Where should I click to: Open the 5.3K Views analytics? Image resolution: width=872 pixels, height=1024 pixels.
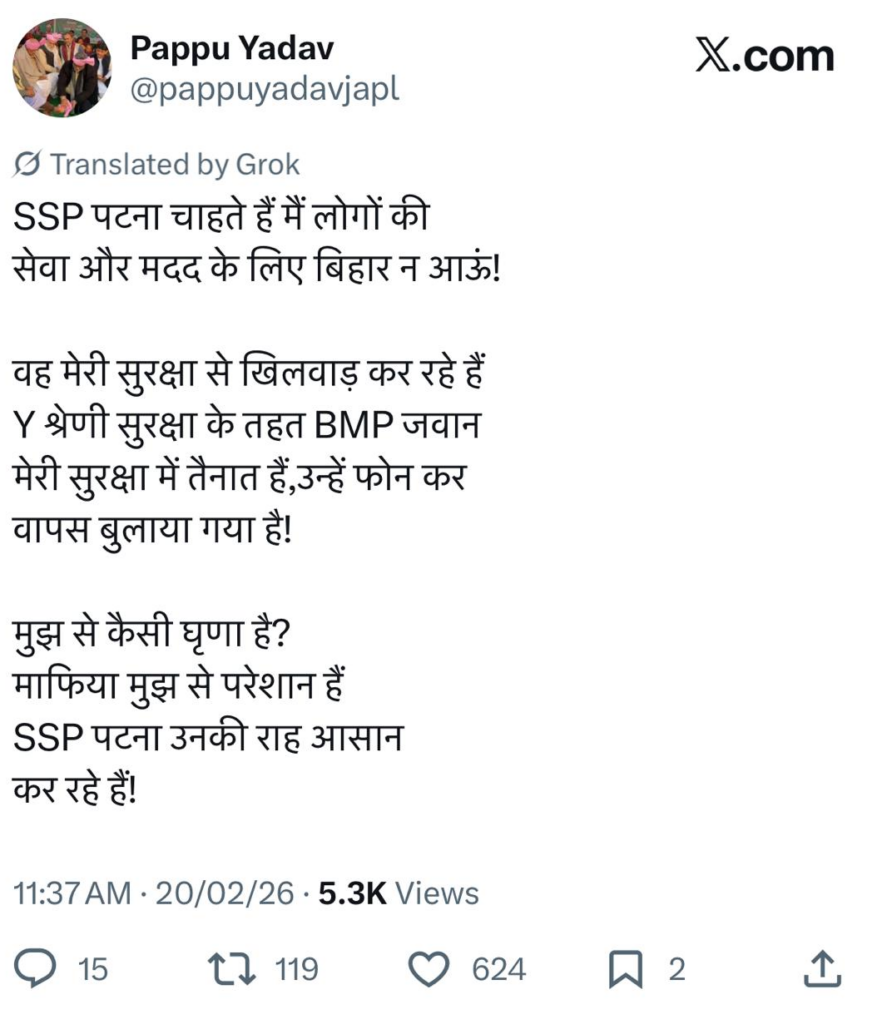point(398,893)
